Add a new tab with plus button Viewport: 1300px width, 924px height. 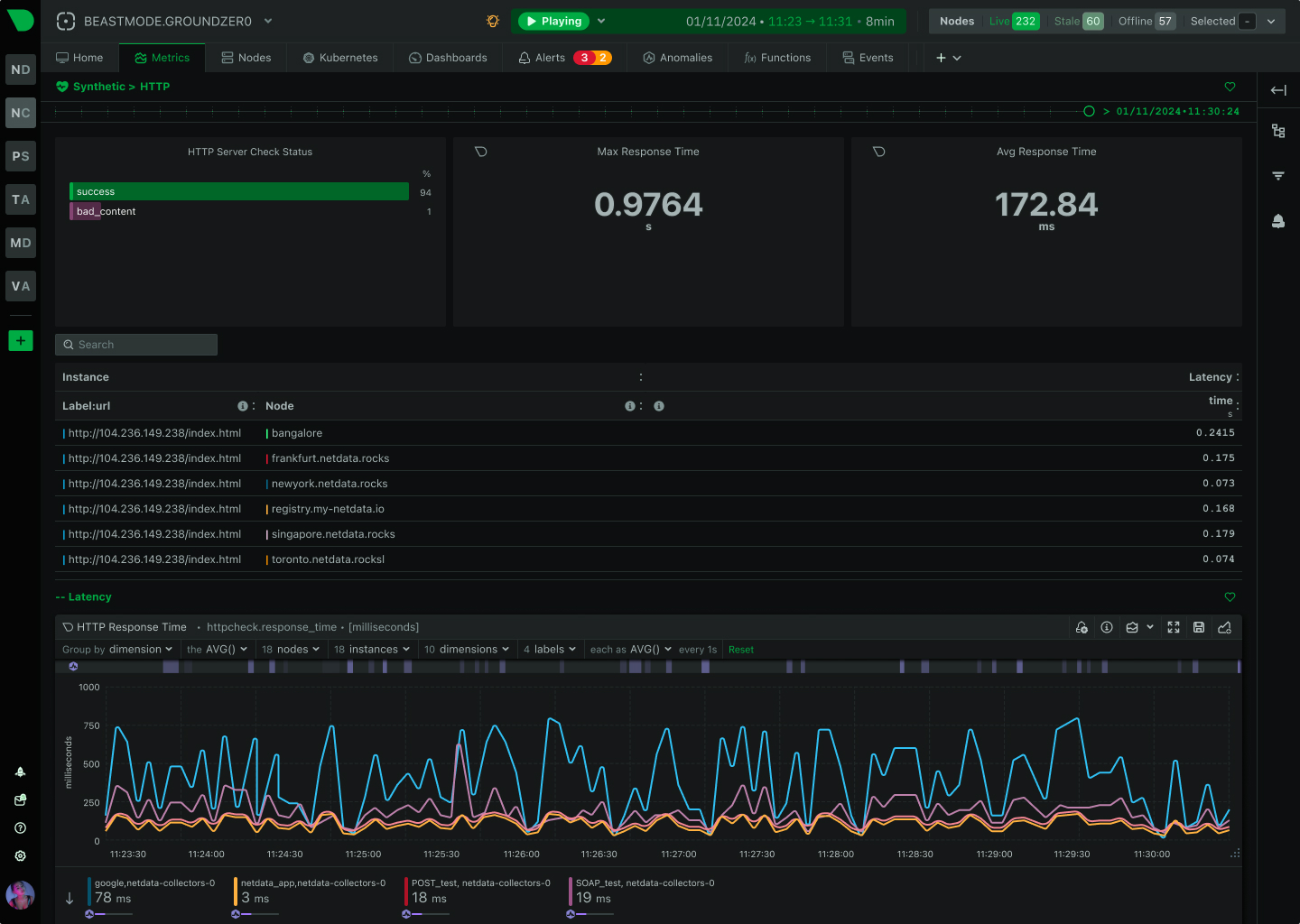tap(941, 58)
